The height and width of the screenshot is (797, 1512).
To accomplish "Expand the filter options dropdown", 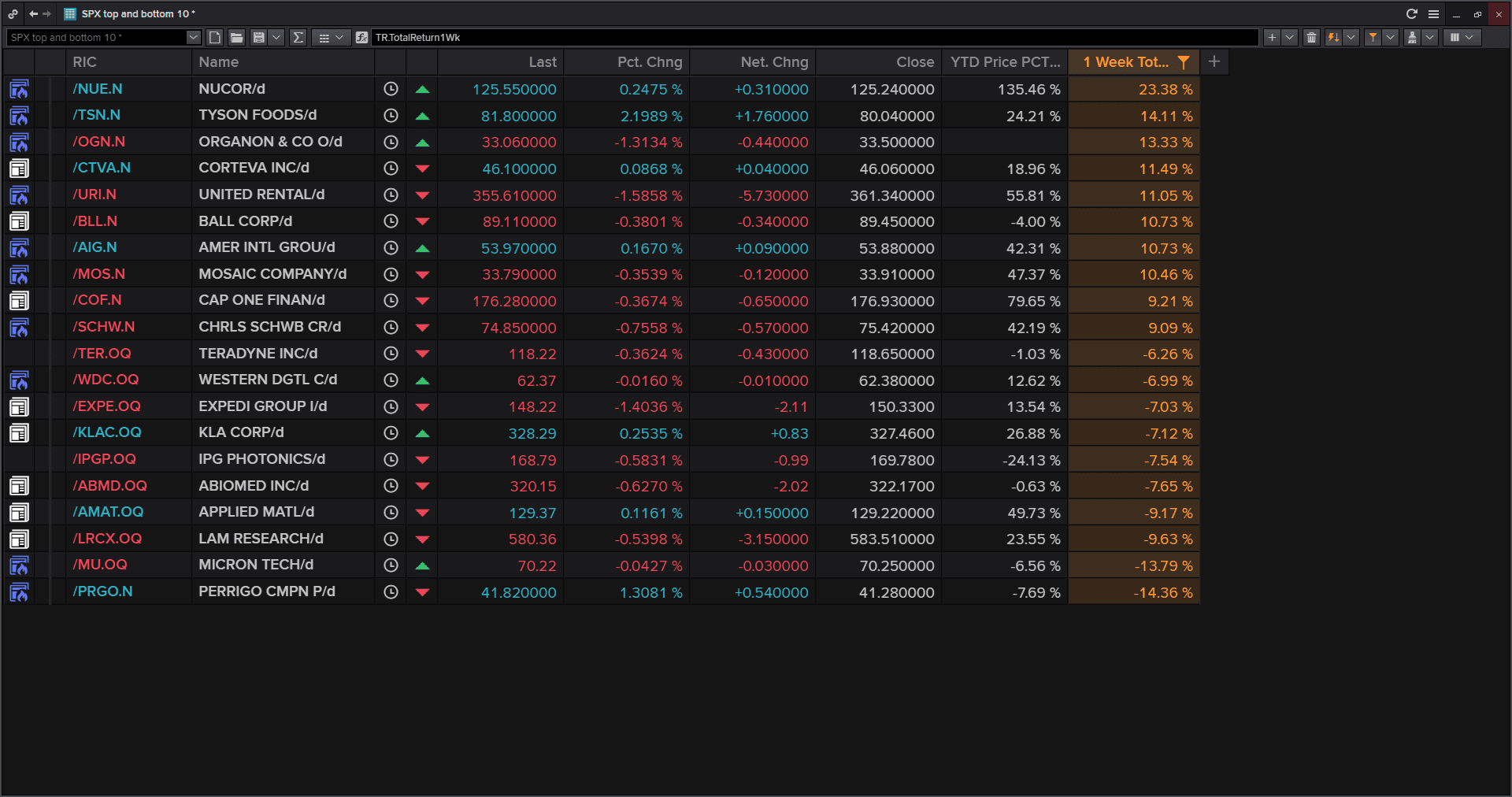I will coord(1390,37).
